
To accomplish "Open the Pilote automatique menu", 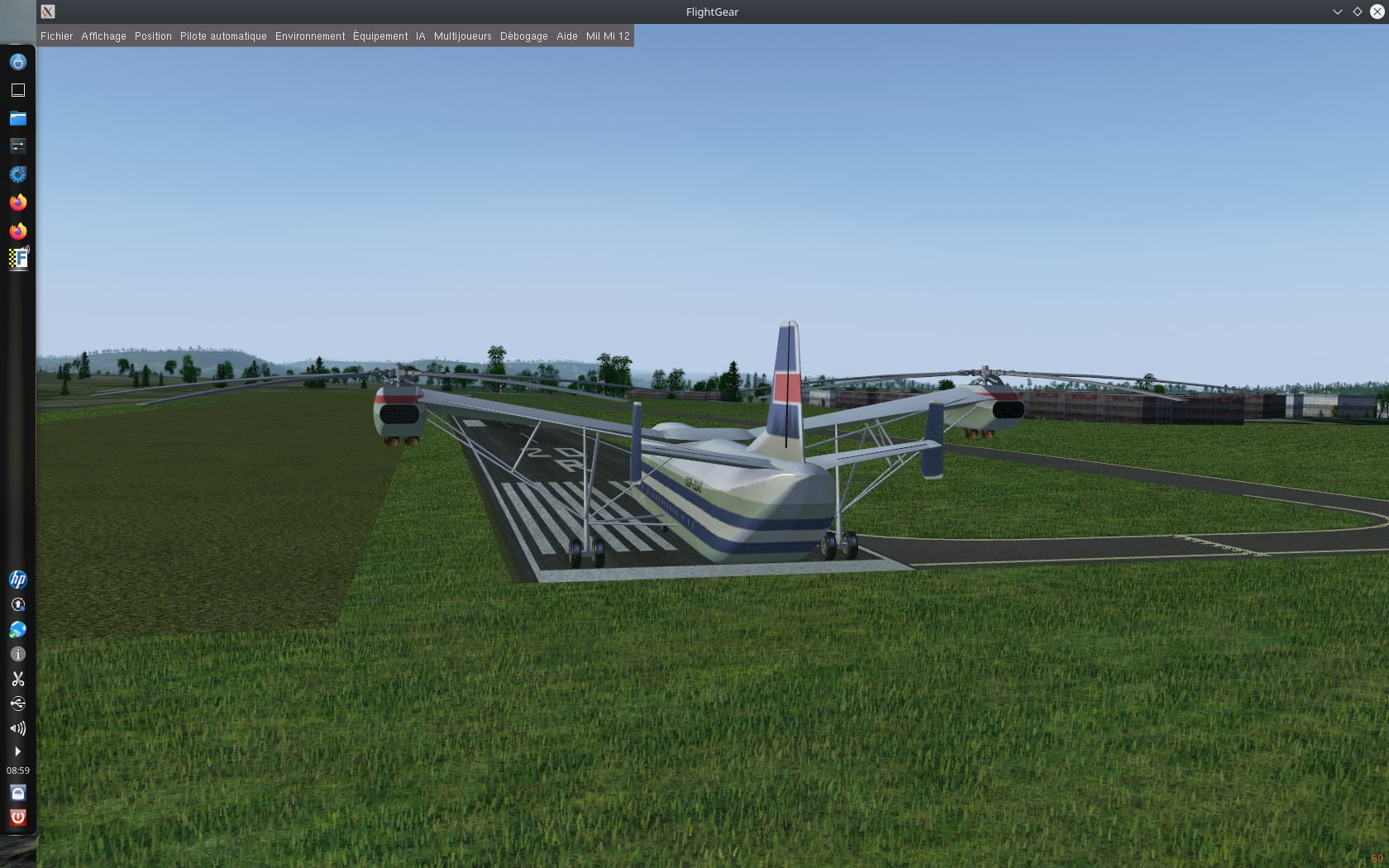I will 223,36.
